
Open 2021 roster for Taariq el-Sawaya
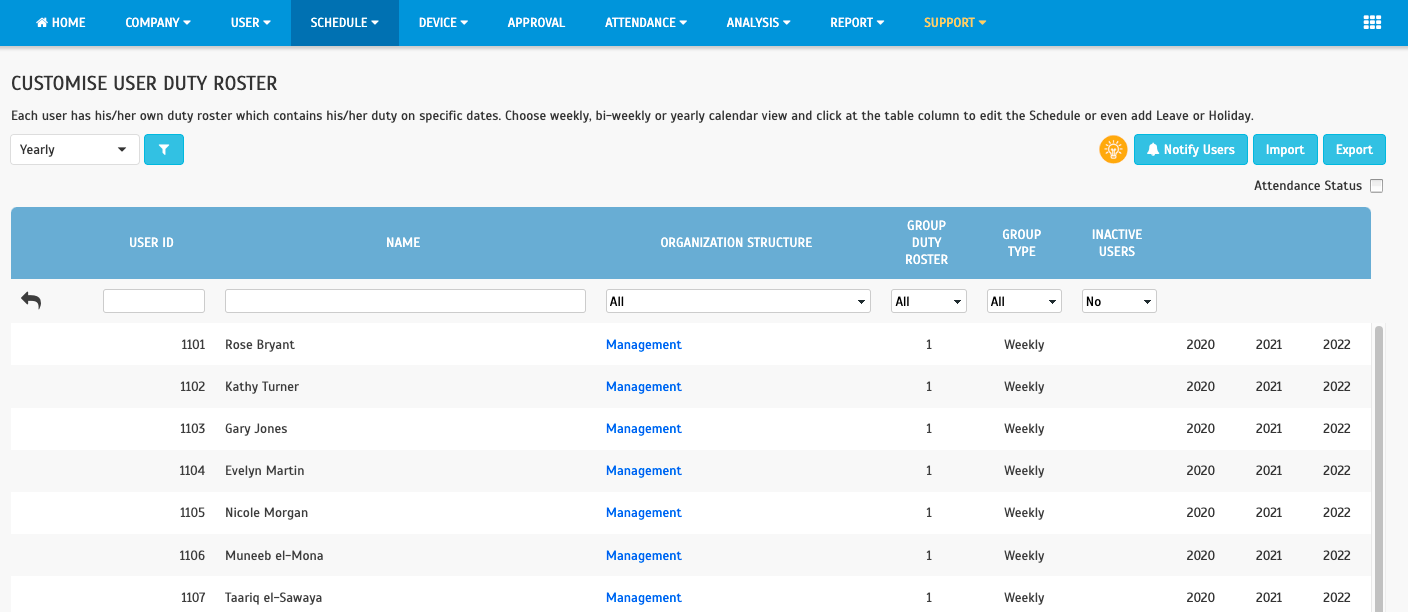(x=1268, y=597)
